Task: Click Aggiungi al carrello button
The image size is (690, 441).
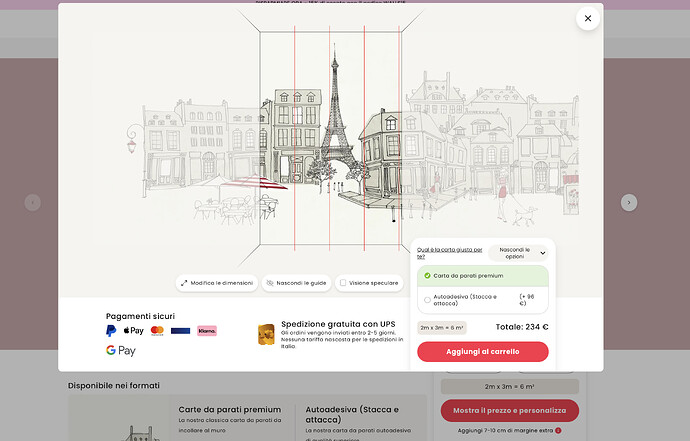Action: (x=483, y=352)
